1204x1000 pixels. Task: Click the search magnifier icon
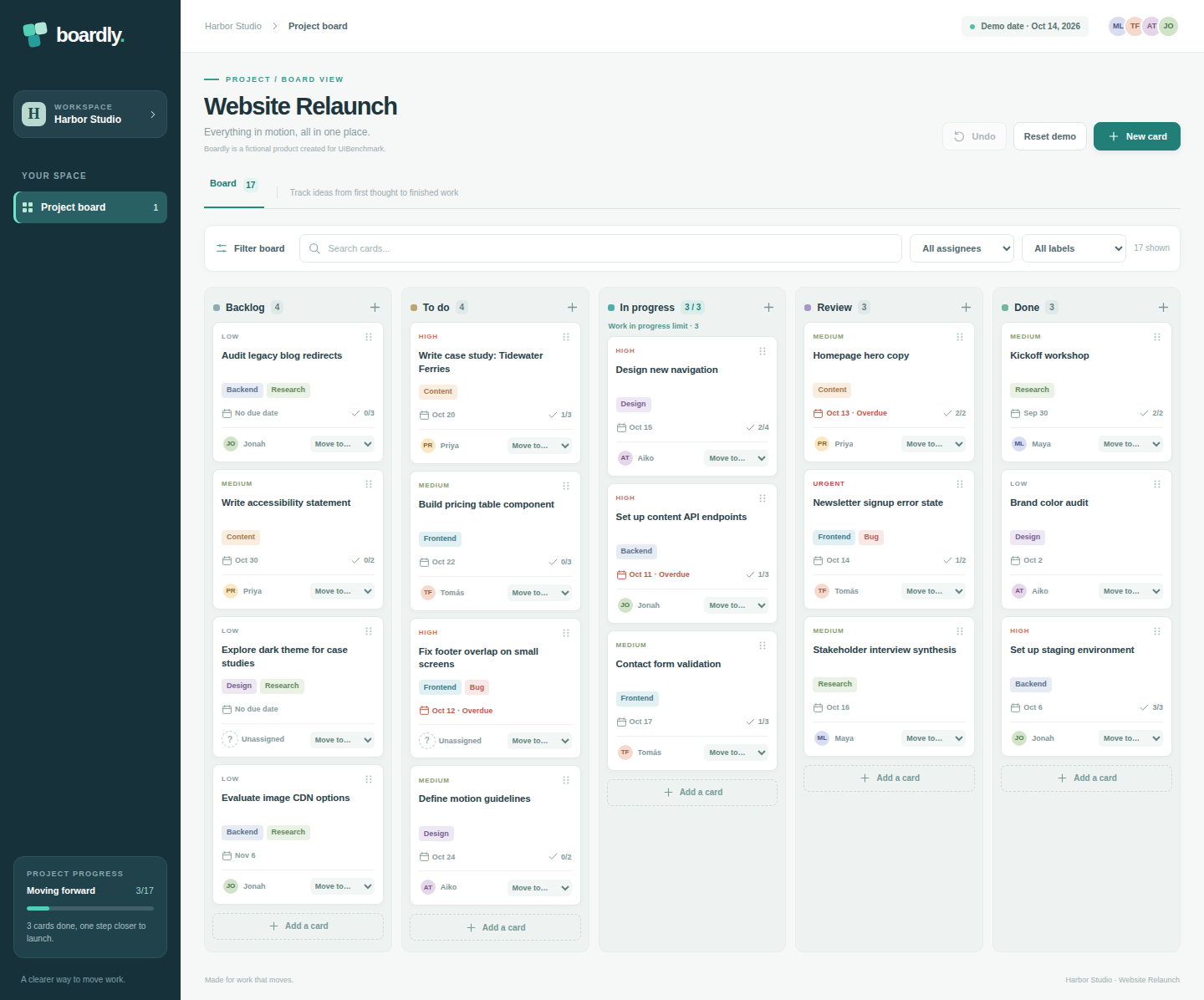pyautogui.click(x=314, y=248)
